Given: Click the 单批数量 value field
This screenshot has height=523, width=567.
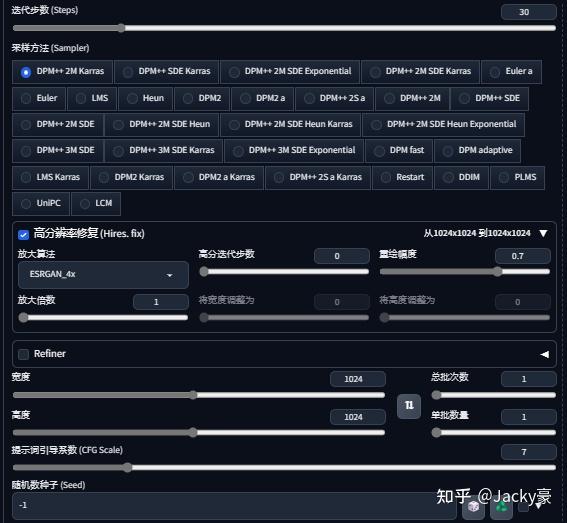Looking at the screenshot, I should [529, 417].
